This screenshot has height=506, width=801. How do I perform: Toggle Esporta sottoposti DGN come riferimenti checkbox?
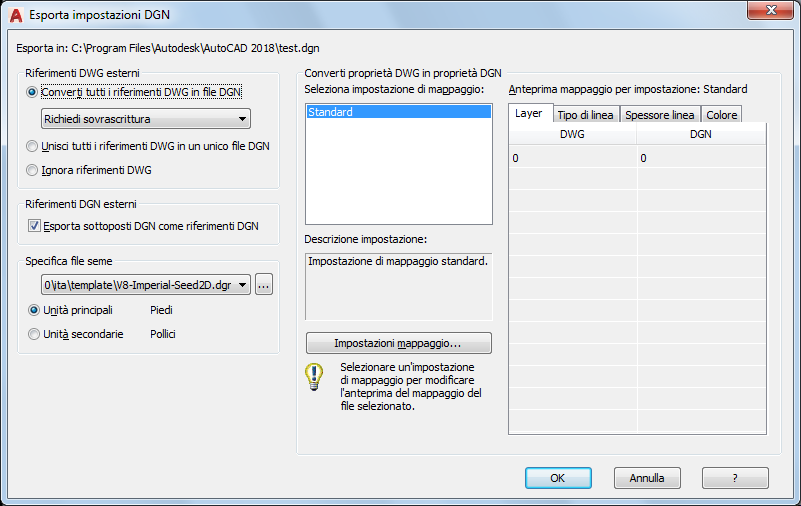tap(35, 226)
